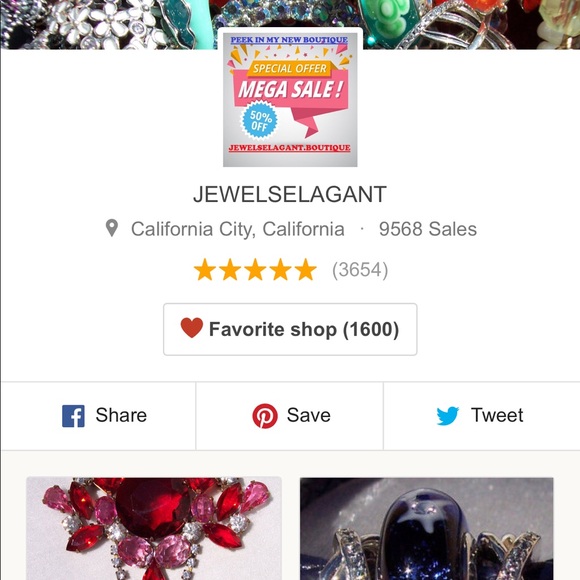Image resolution: width=580 pixels, height=580 pixels.
Task: Click the Facebook logo icon
Action: (x=73, y=416)
